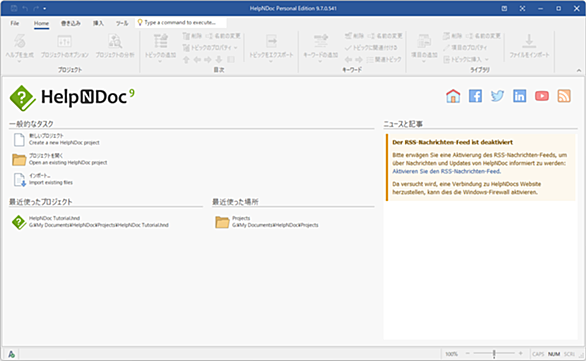The height and width of the screenshot is (361, 586).
Task: Open the LinkedIn icon
Action: tap(519, 96)
